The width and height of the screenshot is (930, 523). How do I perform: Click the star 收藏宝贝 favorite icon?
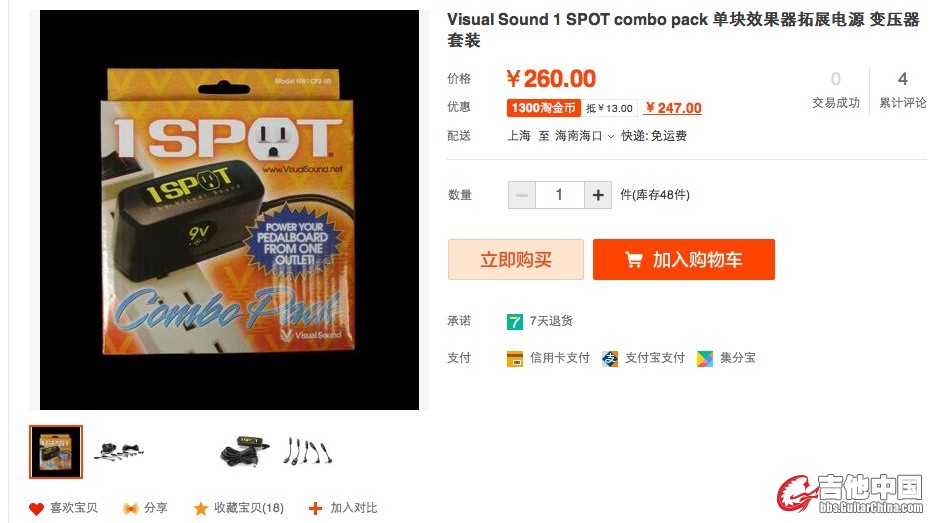[x=201, y=509]
